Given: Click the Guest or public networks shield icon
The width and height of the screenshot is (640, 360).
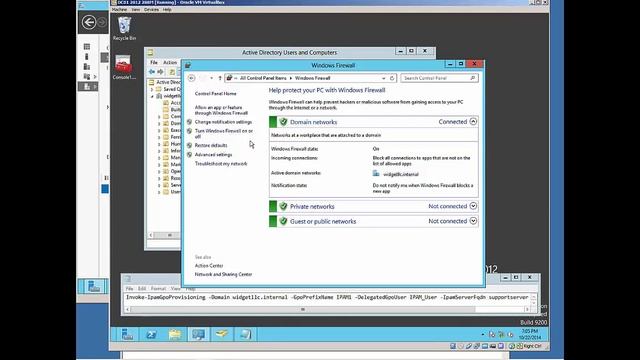Looking at the screenshot, I should click(x=283, y=221).
